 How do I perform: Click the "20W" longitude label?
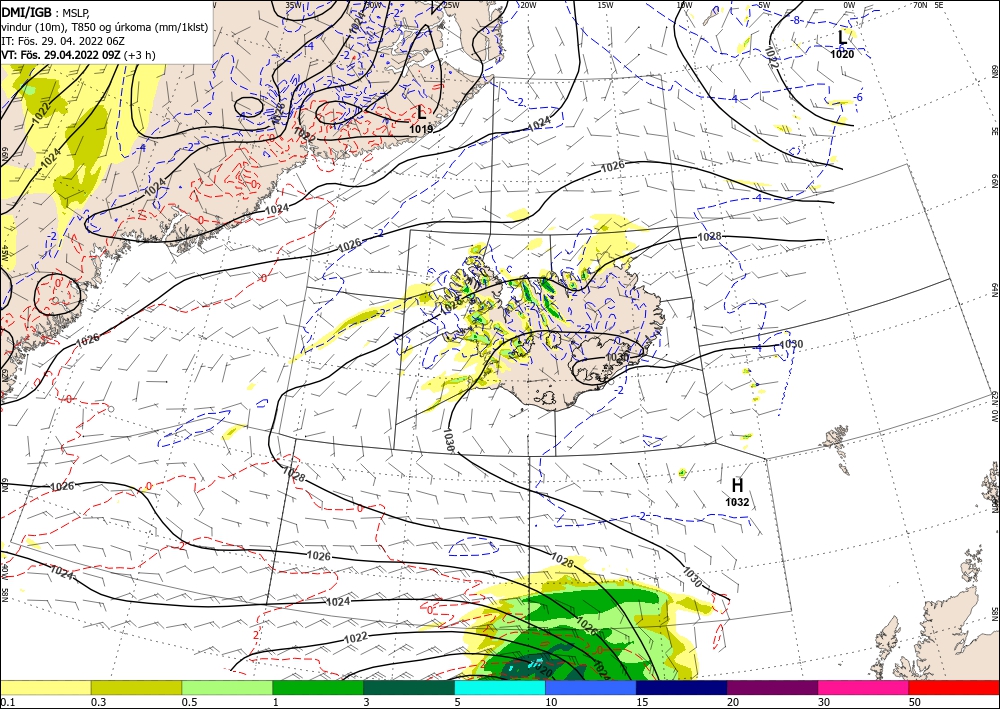pos(527,5)
